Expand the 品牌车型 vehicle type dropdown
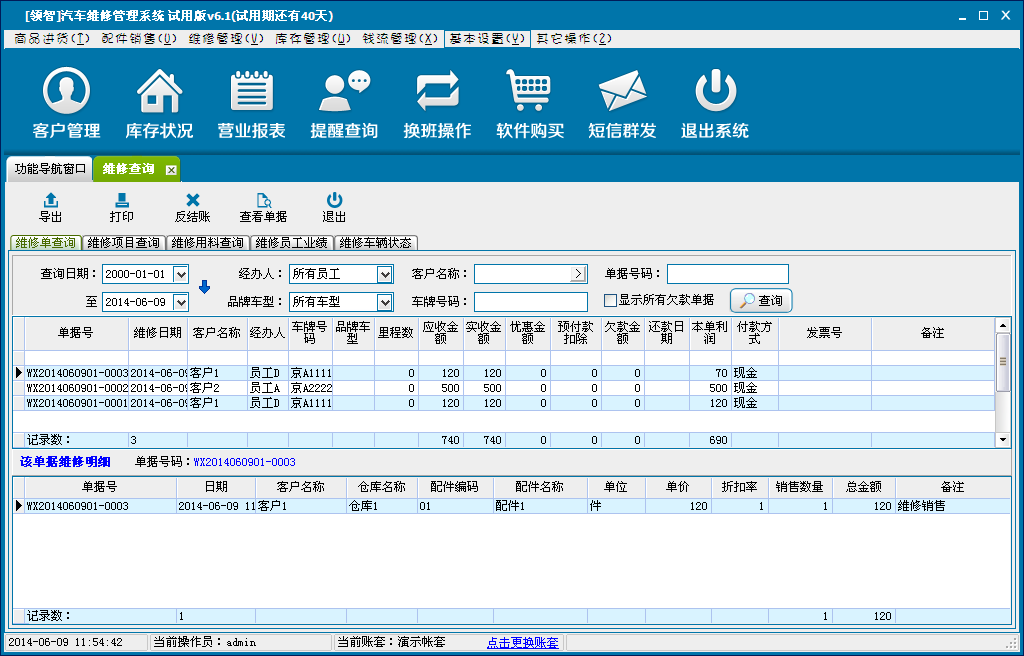The width and height of the screenshot is (1024, 656). (385, 302)
